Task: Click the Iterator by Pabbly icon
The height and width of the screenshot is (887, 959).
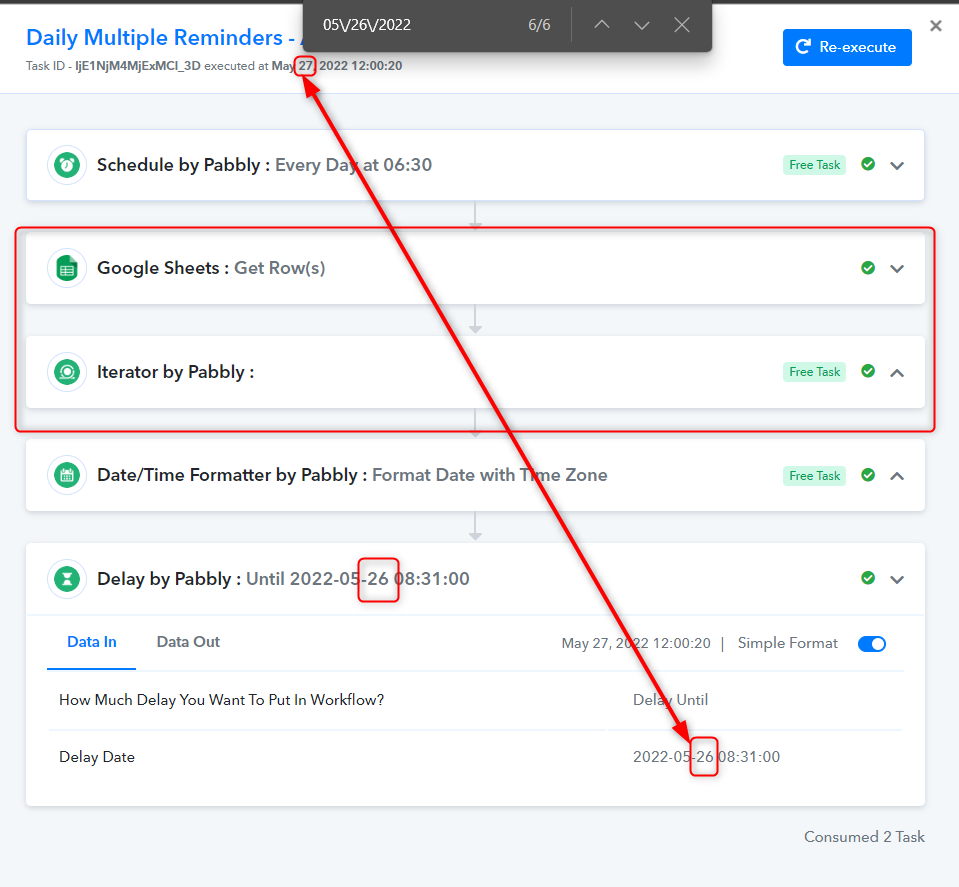Action: (x=67, y=372)
